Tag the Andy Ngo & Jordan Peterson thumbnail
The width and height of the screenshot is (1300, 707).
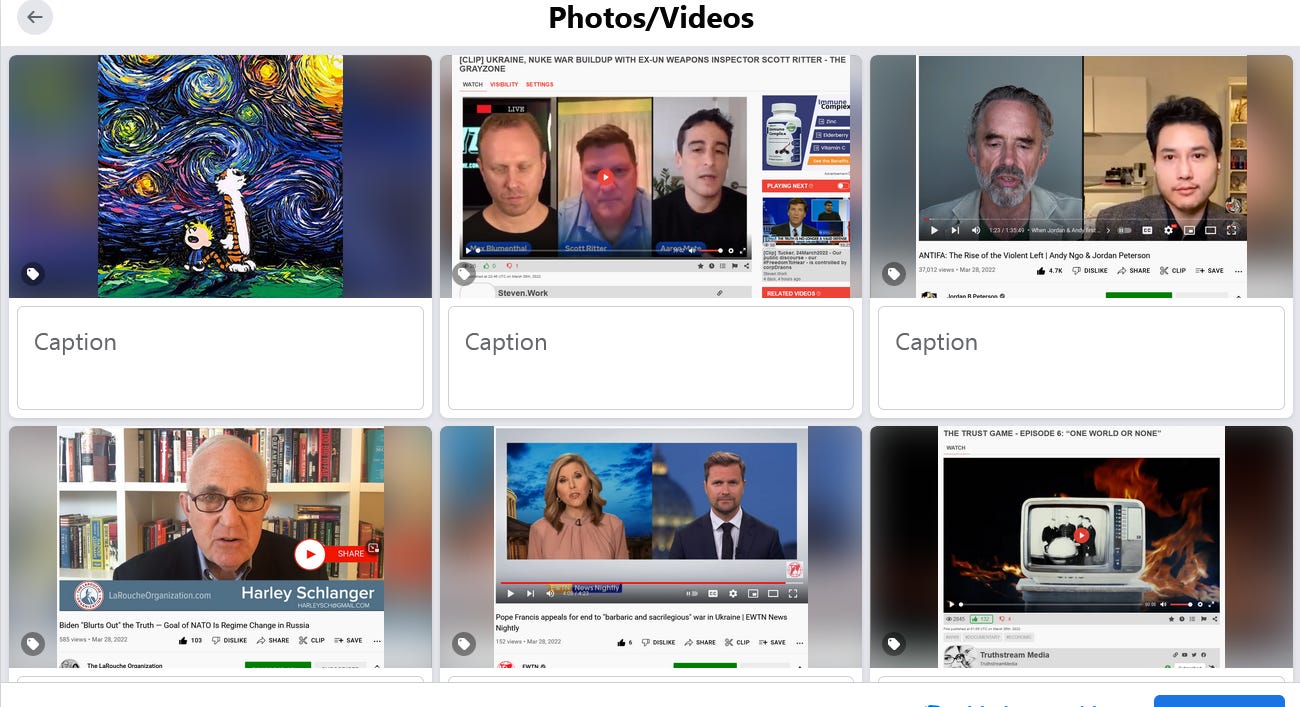coord(894,273)
